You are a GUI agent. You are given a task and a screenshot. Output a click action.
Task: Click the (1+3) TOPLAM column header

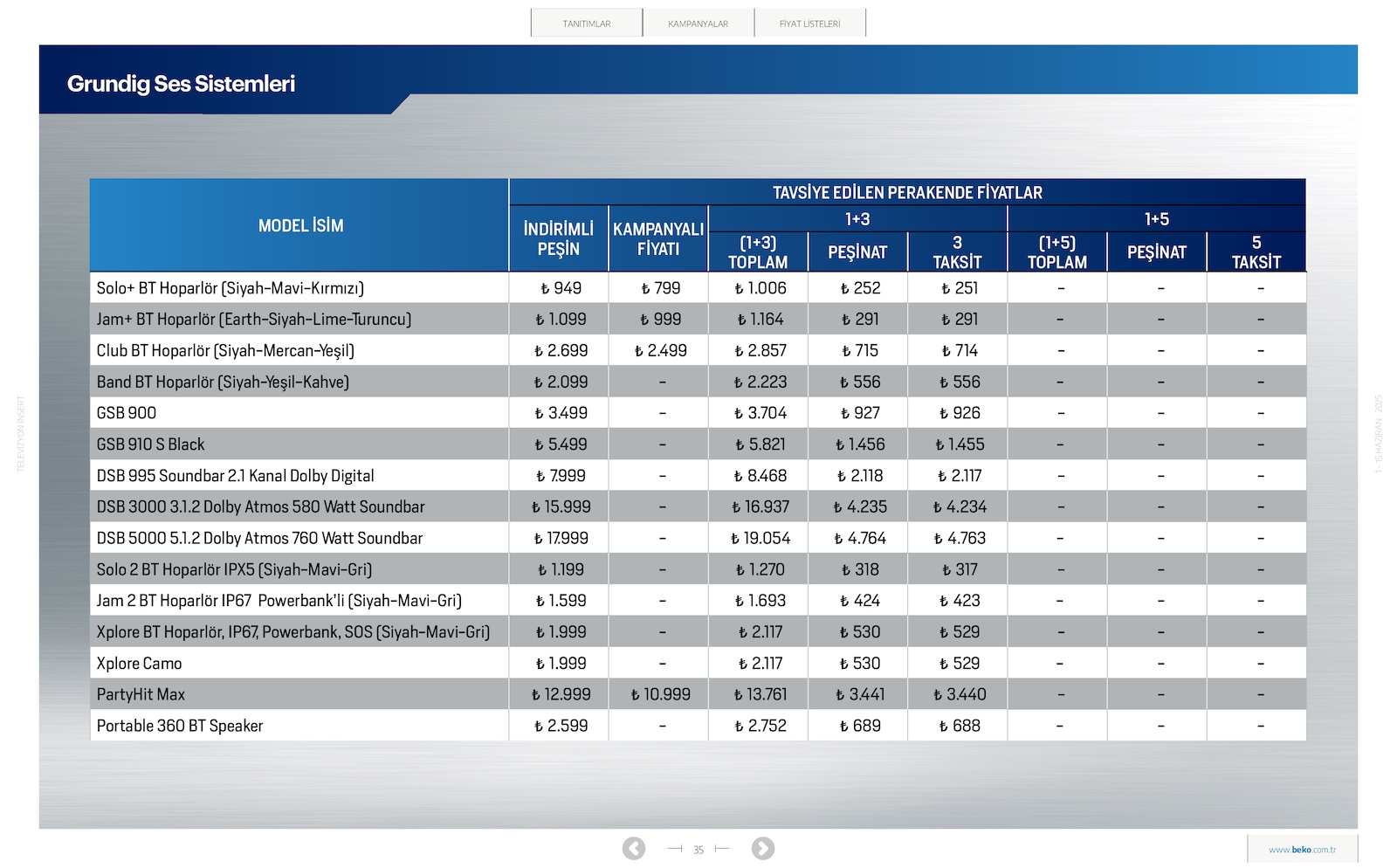[758, 251]
